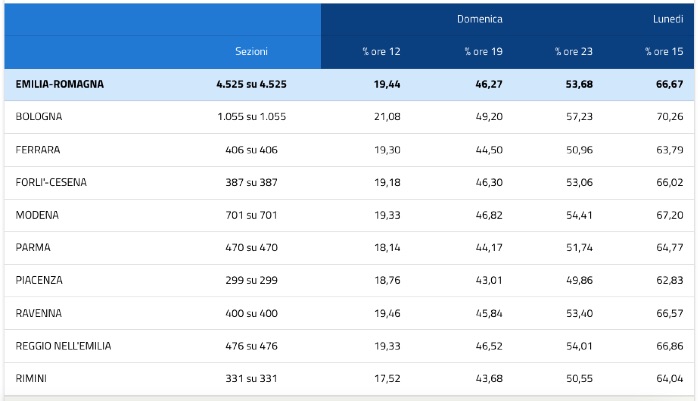The height and width of the screenshot is (401, 700).
Task: Select the PIACENZA row label
Action: [x=38, y=281]
